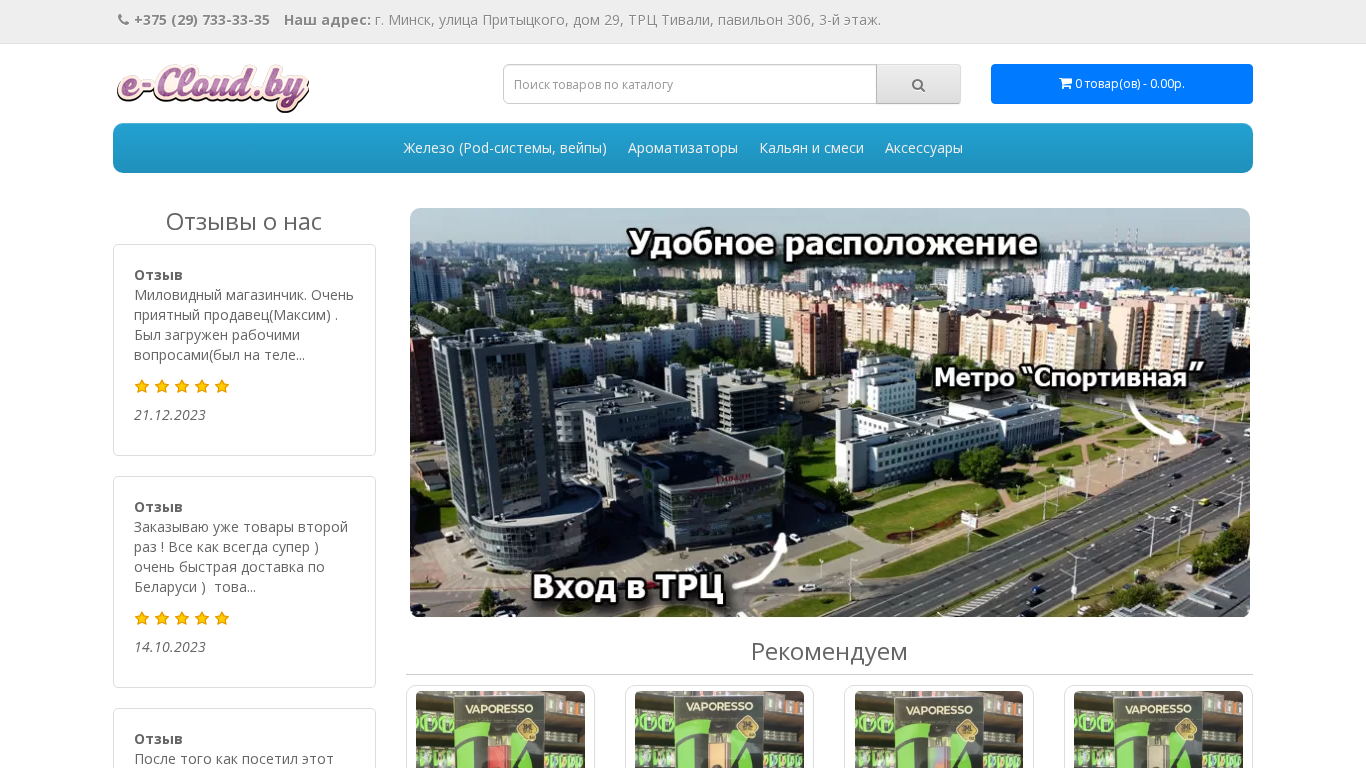Expand the Кальян и смеси category
Viewport: 1366px width, 768px height.
click(x=811, y=148)
